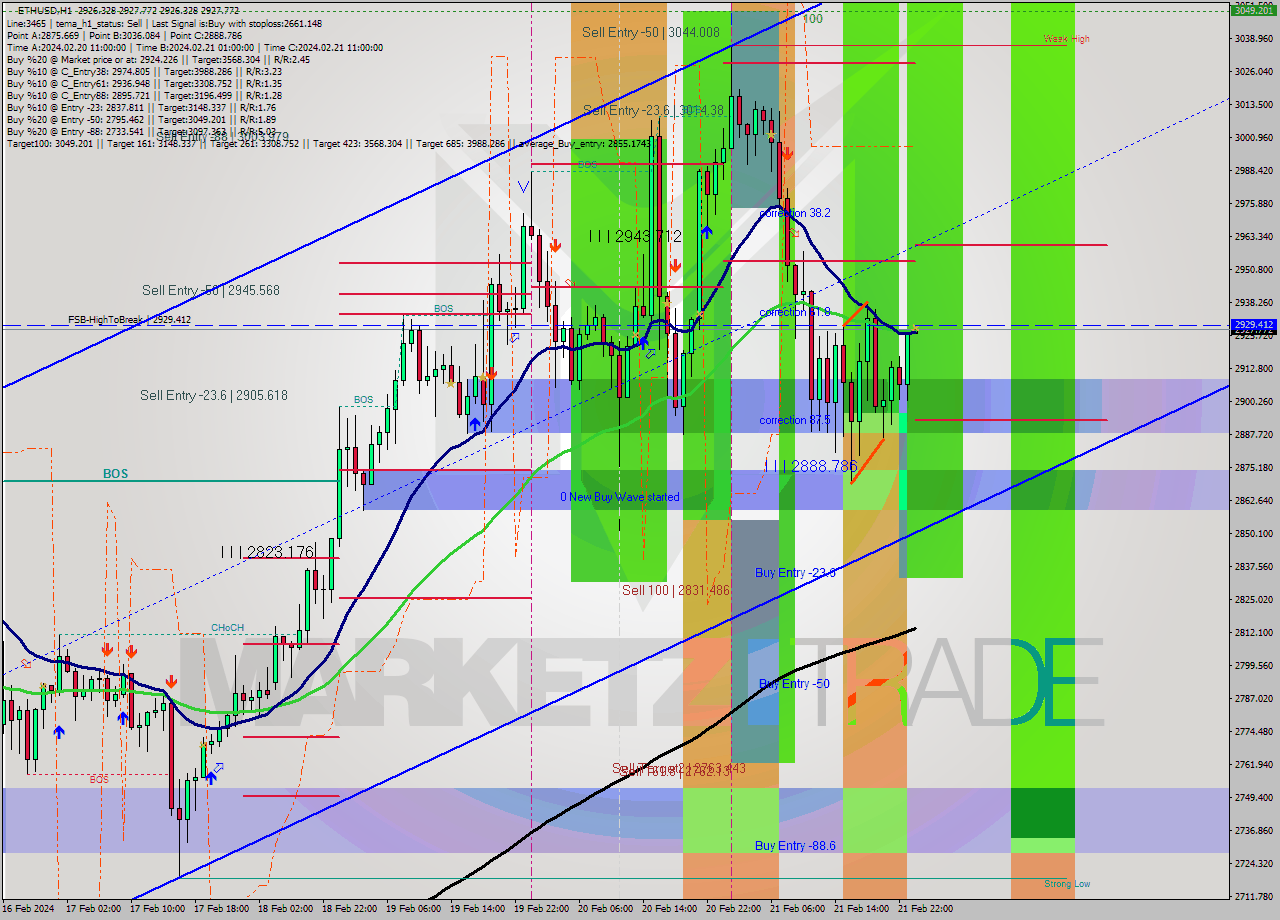Select the 'CHoCH' structure label
Viewport: 1280px width, 920px height.
coord(227,628)
